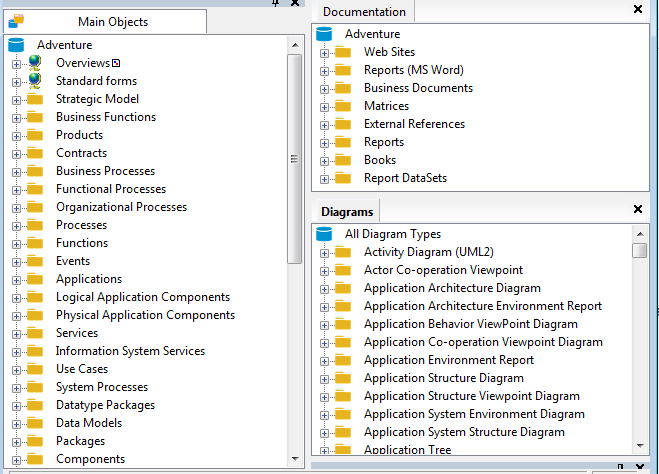This screenshot has height=474, width=659.
Task: Select Matrices in the Documentation tree
Action: coord(386,106)
